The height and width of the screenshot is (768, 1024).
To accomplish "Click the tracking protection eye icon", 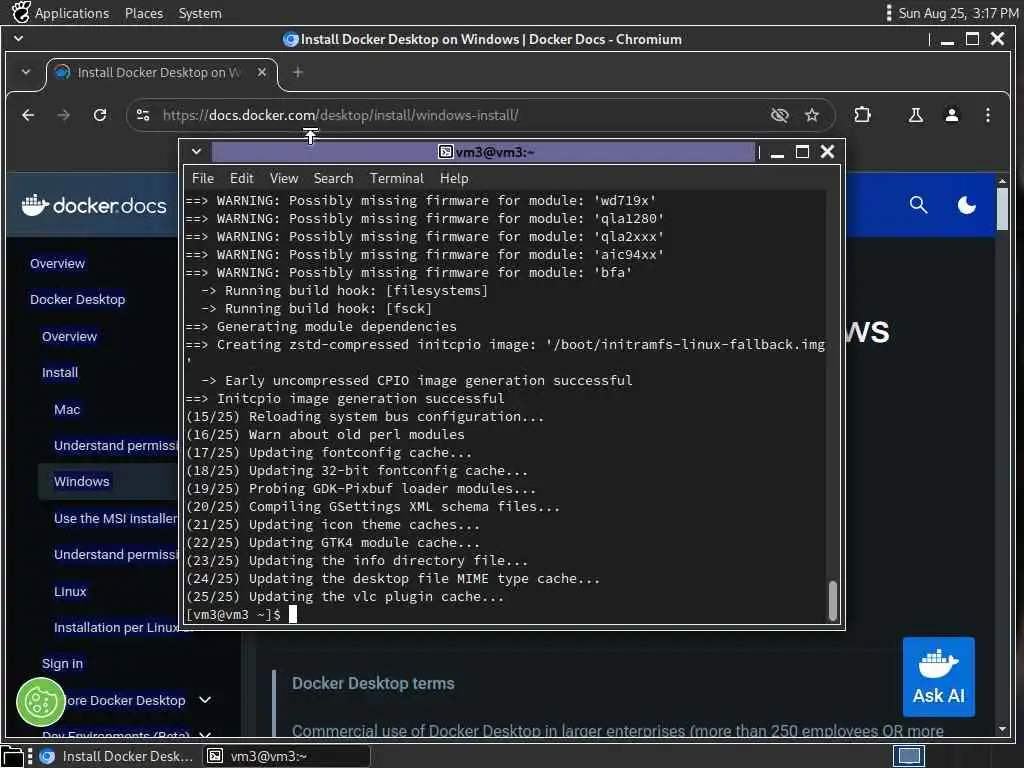I will point(779,116).
